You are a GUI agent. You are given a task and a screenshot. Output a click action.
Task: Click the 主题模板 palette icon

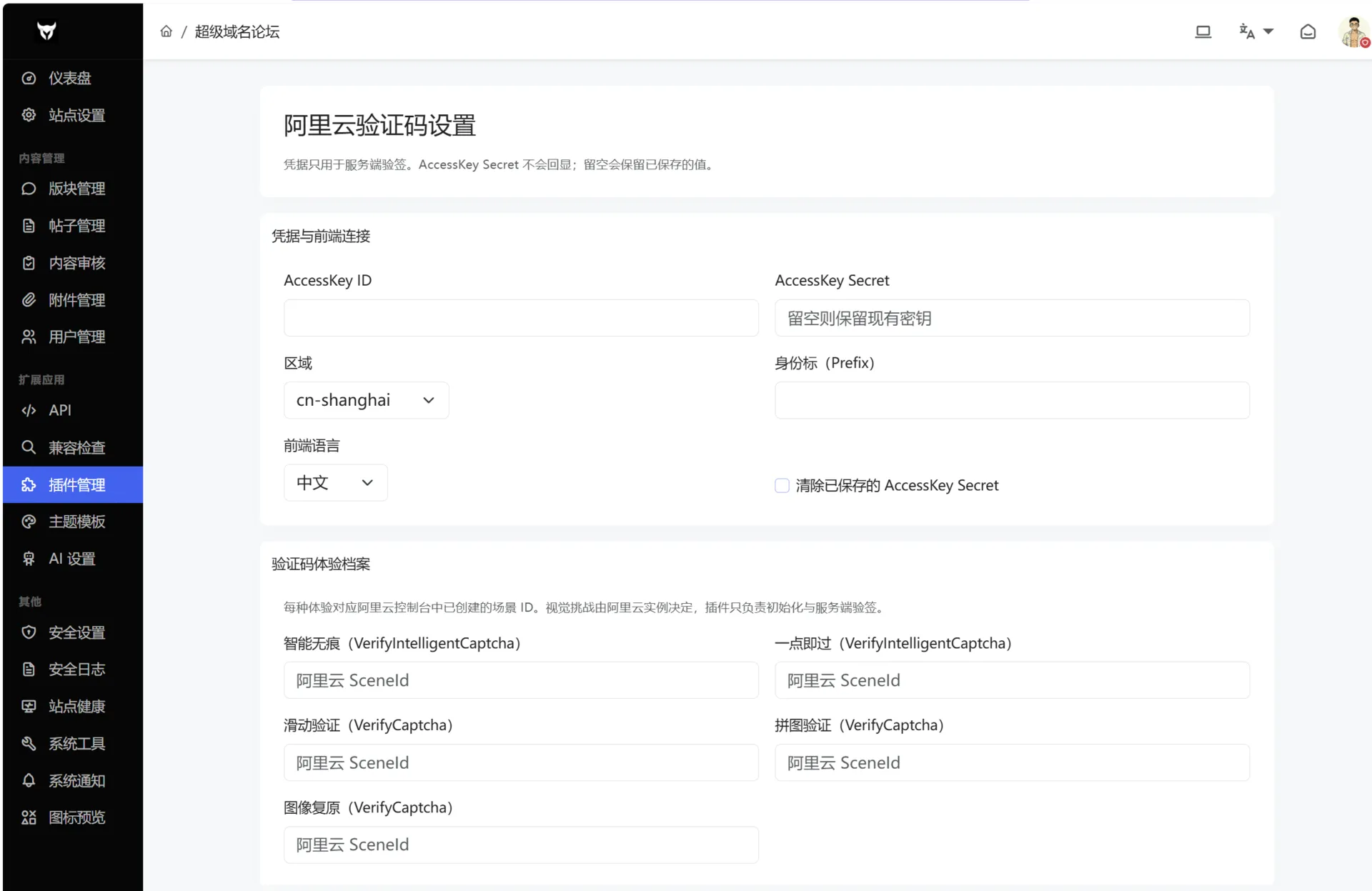coord(29,522)
